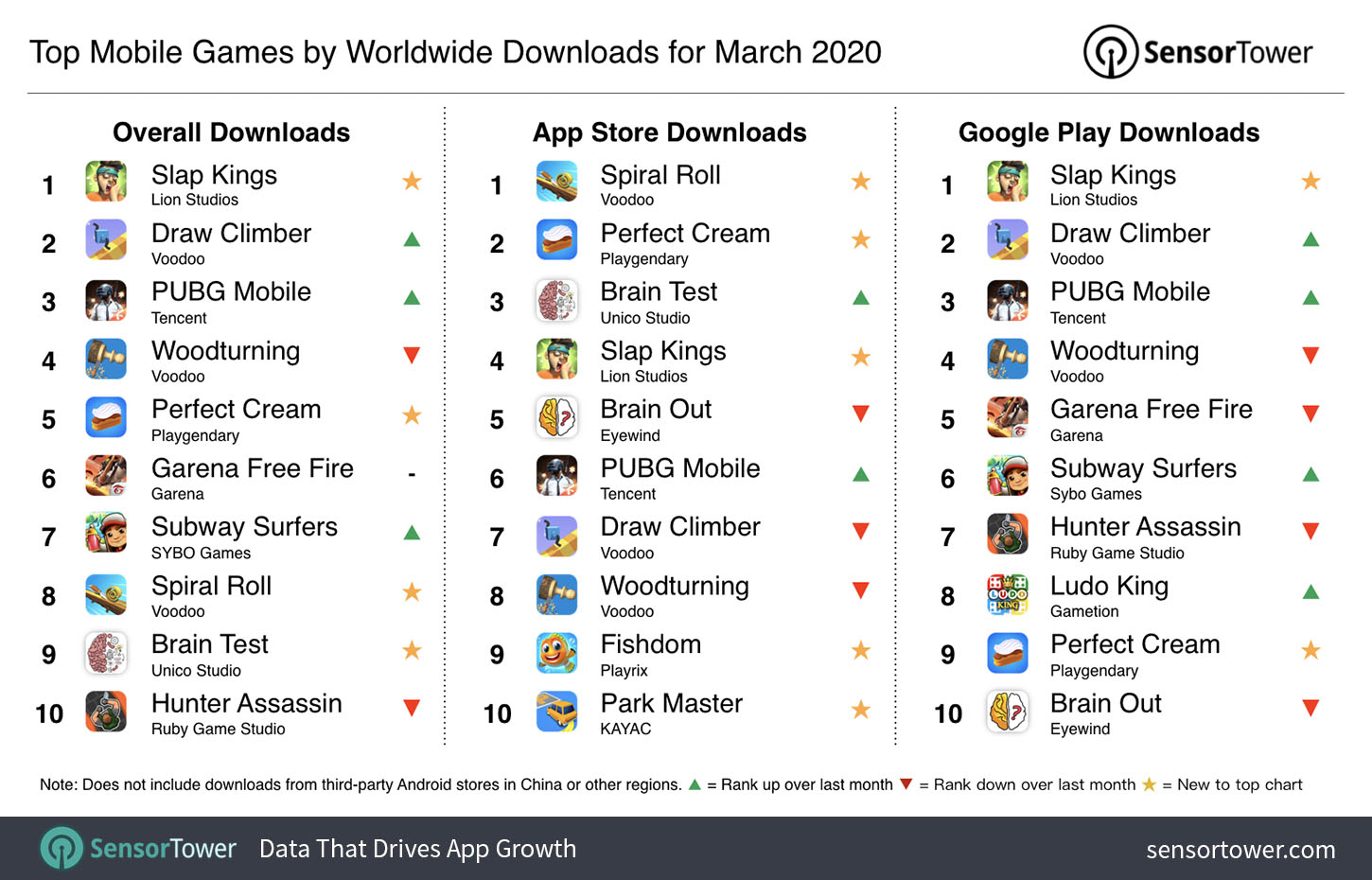The image size is (1372, 880).
Task: Click the SYBO Games label in Overall column
Action: [x=201, y=553]
